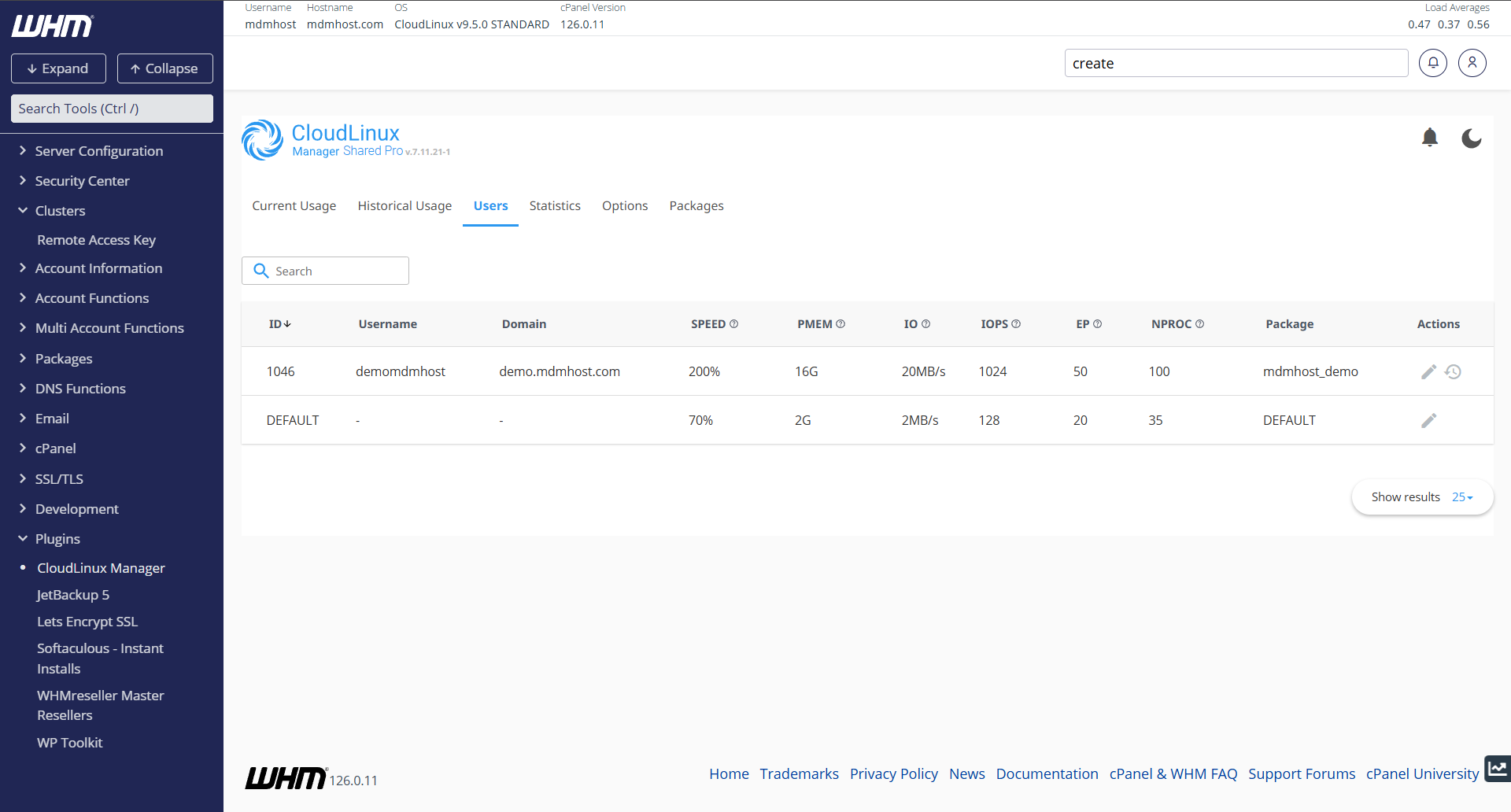Sort by the ID column arrow

click(287, 324)
